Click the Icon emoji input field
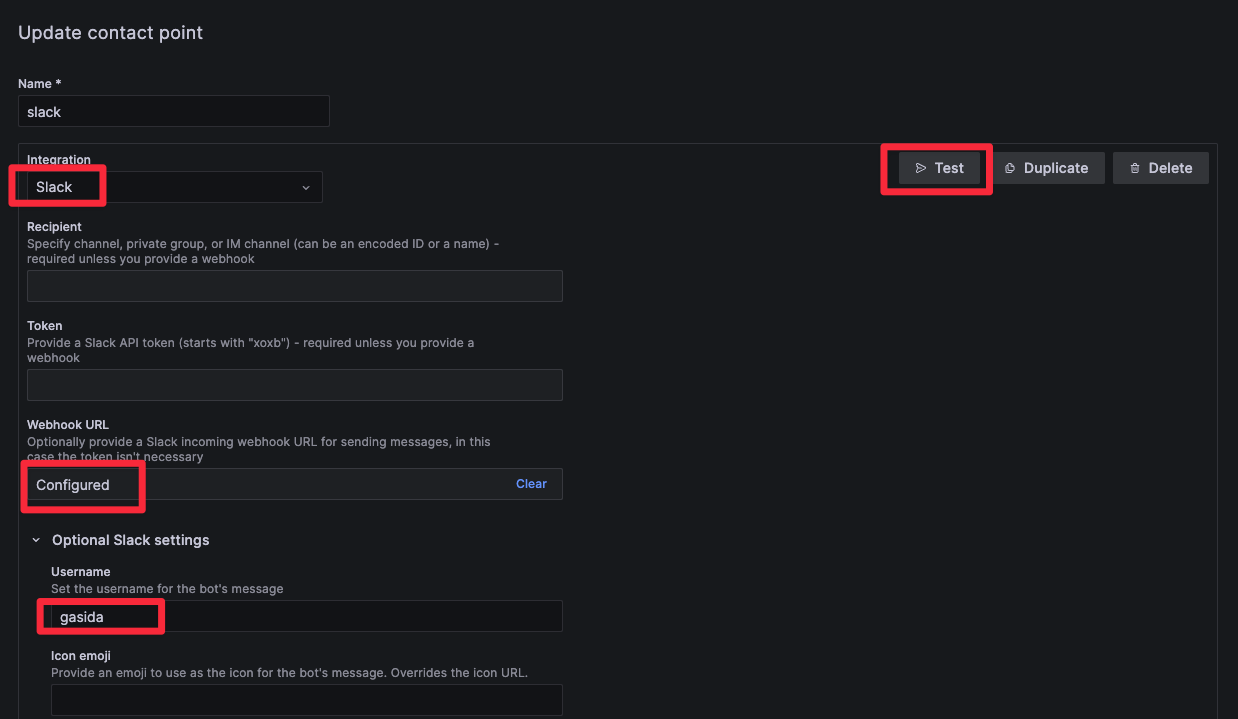The height and width of the screenshot is (719, 1238). [307, 700]
